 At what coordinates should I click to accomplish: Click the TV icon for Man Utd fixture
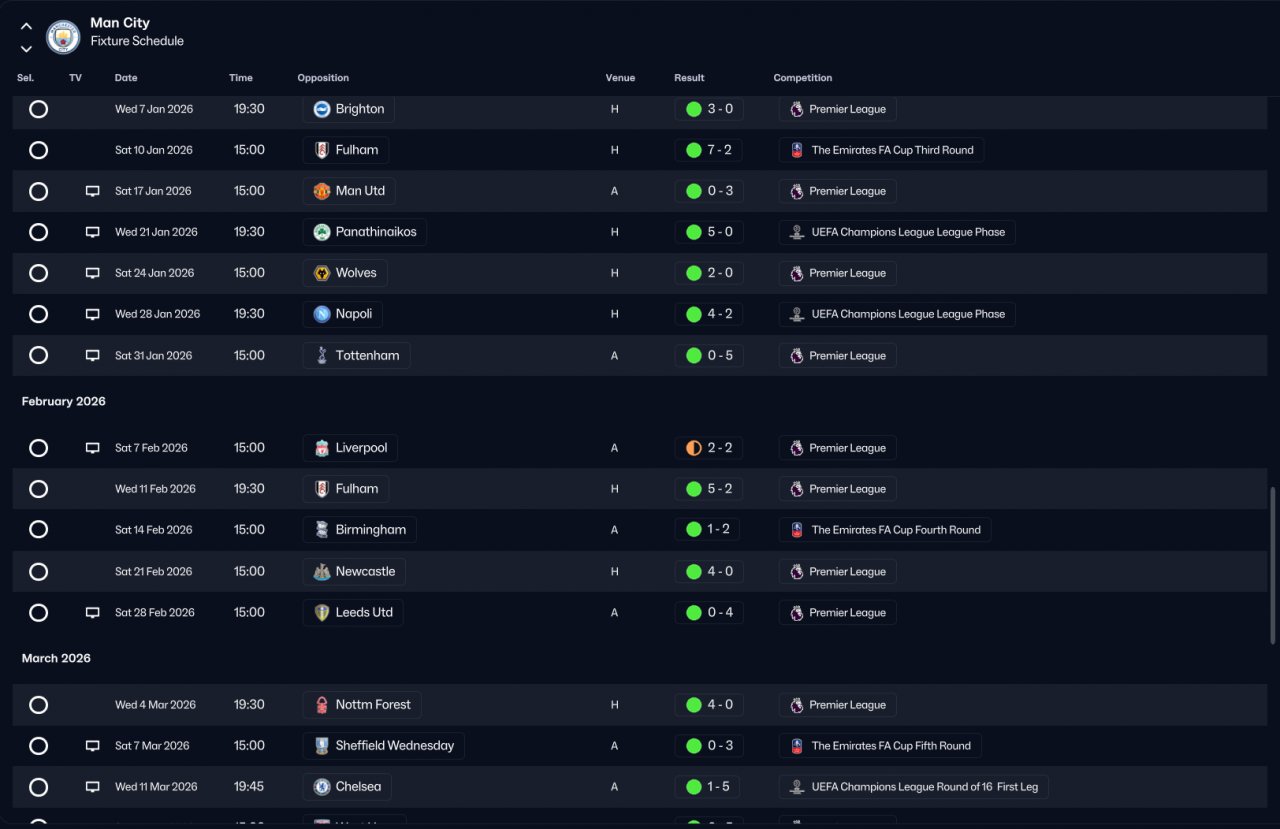pyautogui.click(x=92, y=191)
